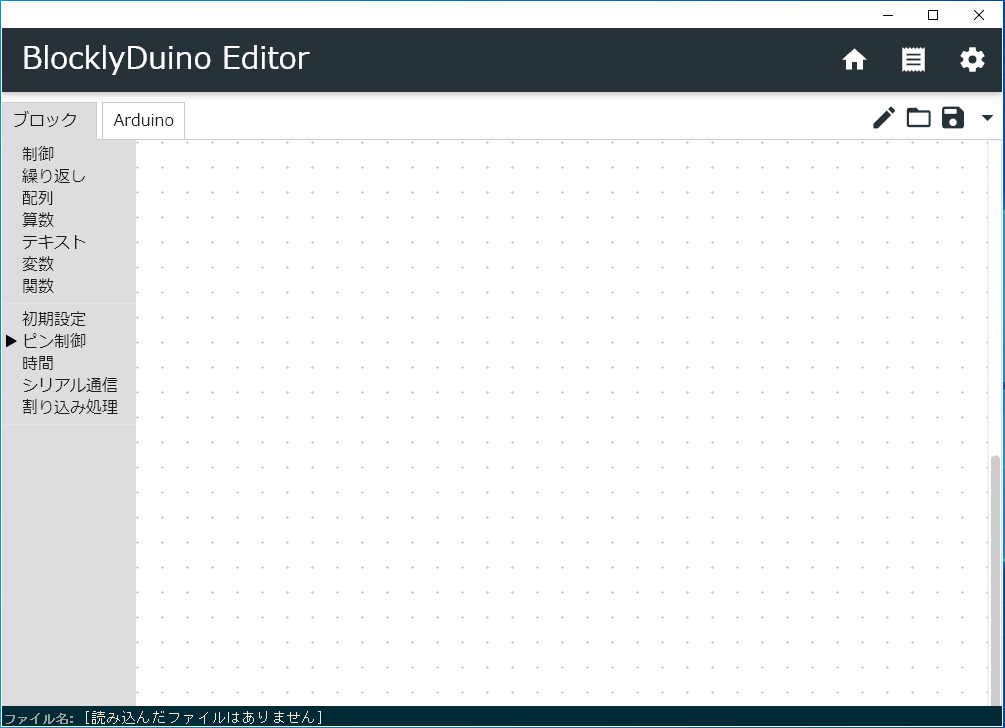Select the 関数 category

point(38,286)
